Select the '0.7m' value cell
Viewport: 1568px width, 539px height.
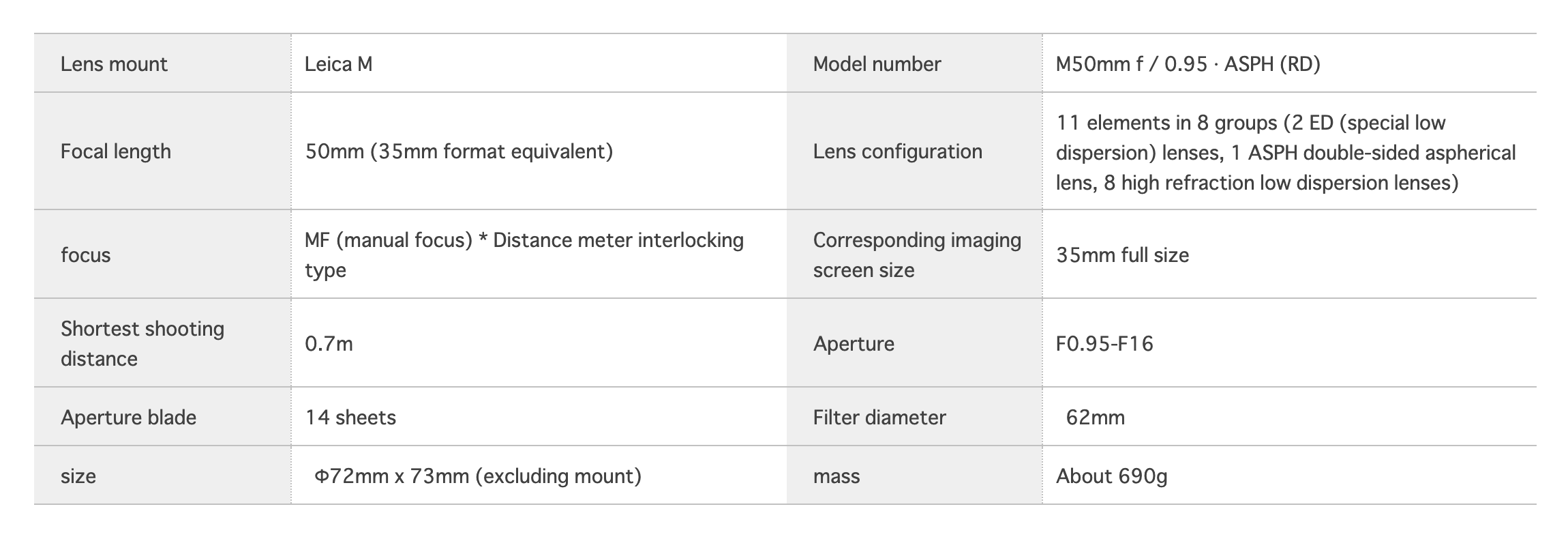point(539,343)
